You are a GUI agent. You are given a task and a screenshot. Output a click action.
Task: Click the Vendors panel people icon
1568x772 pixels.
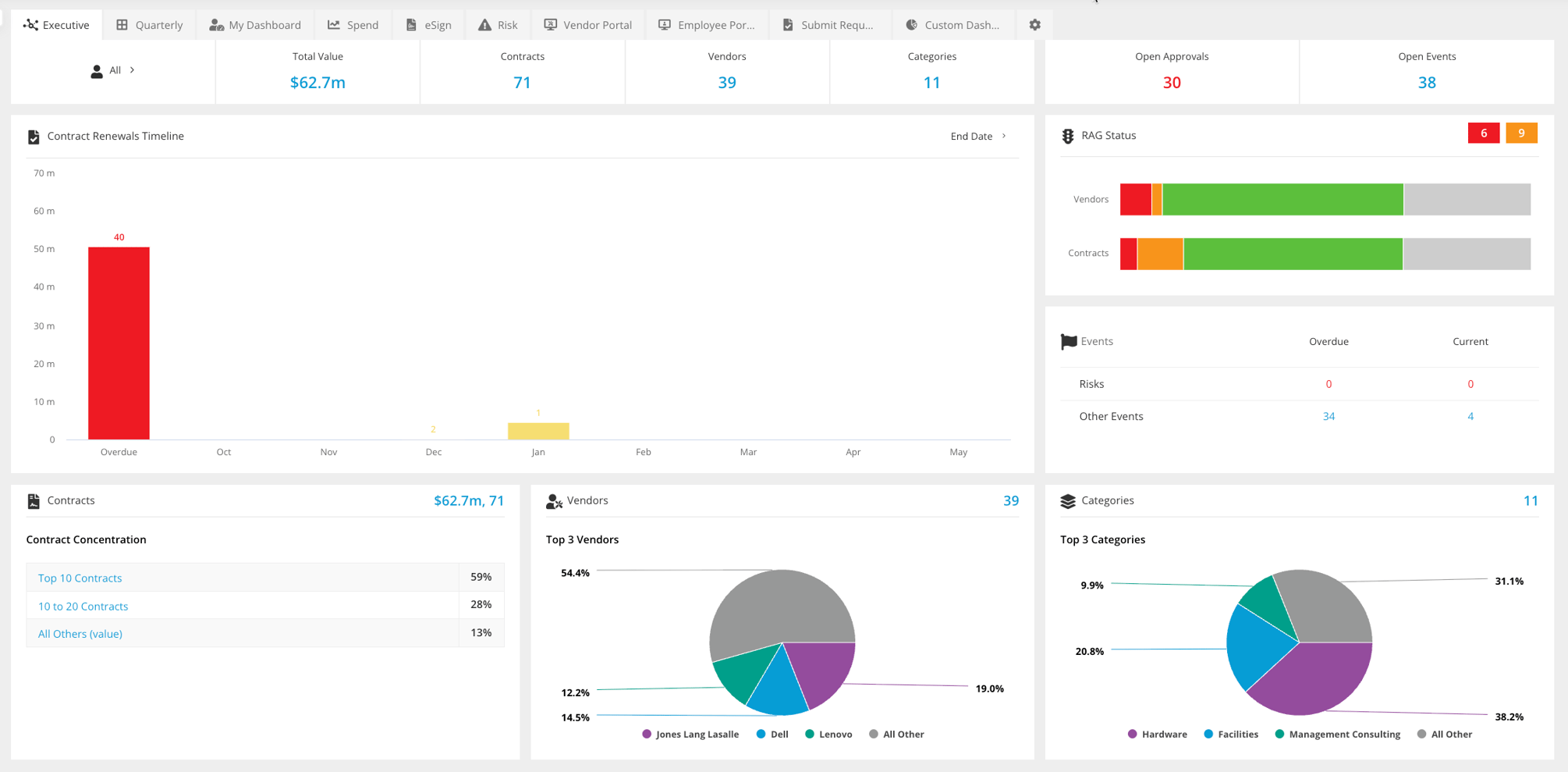click(555, 500)
